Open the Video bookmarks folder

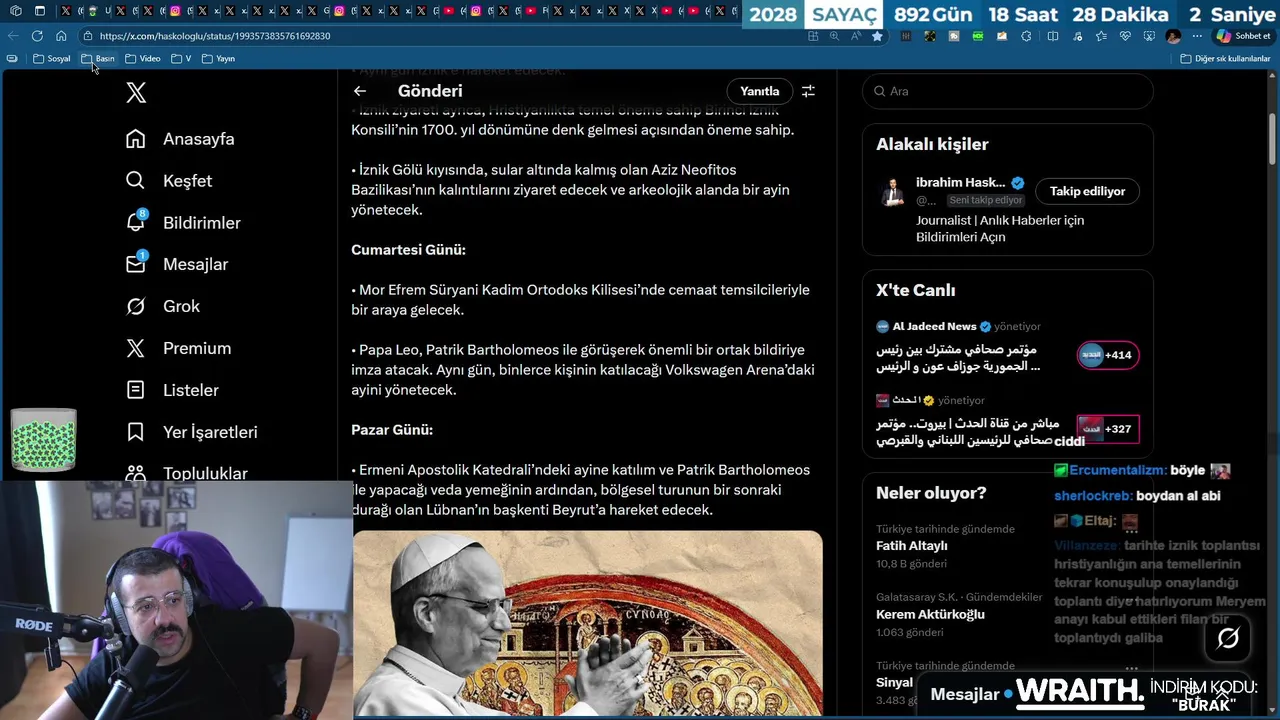tap(142, 59)
